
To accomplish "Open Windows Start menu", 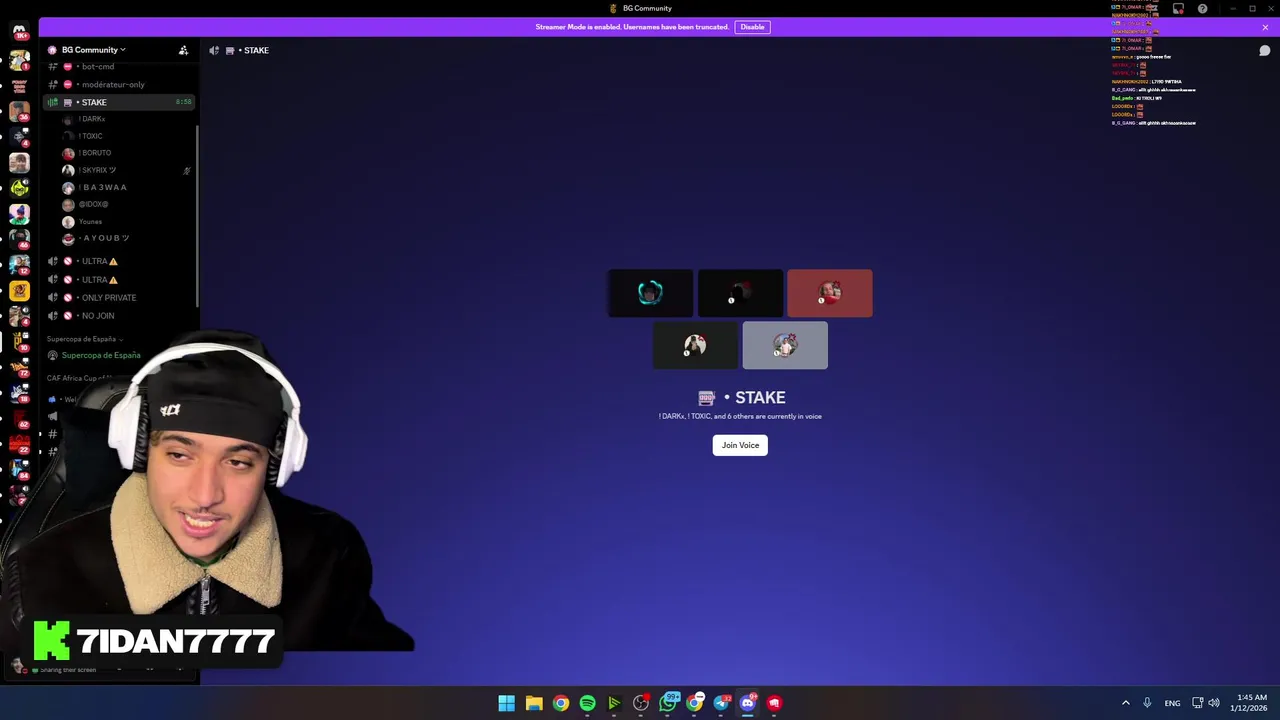I will point(507,703).
